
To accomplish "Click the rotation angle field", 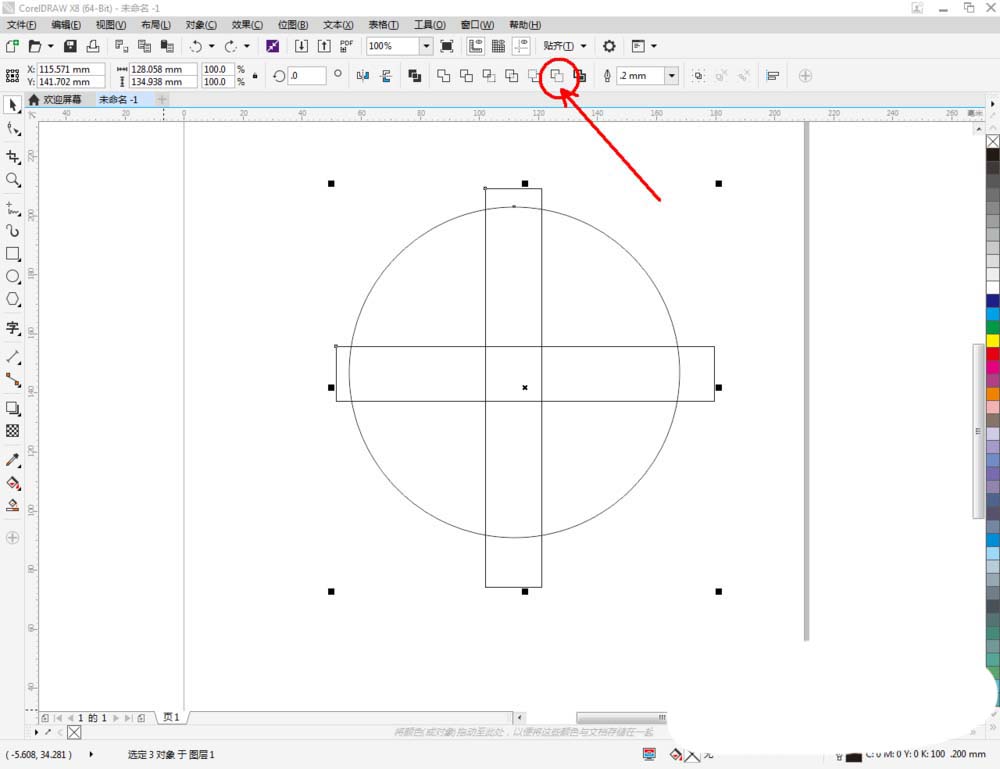I will (307, 75).
